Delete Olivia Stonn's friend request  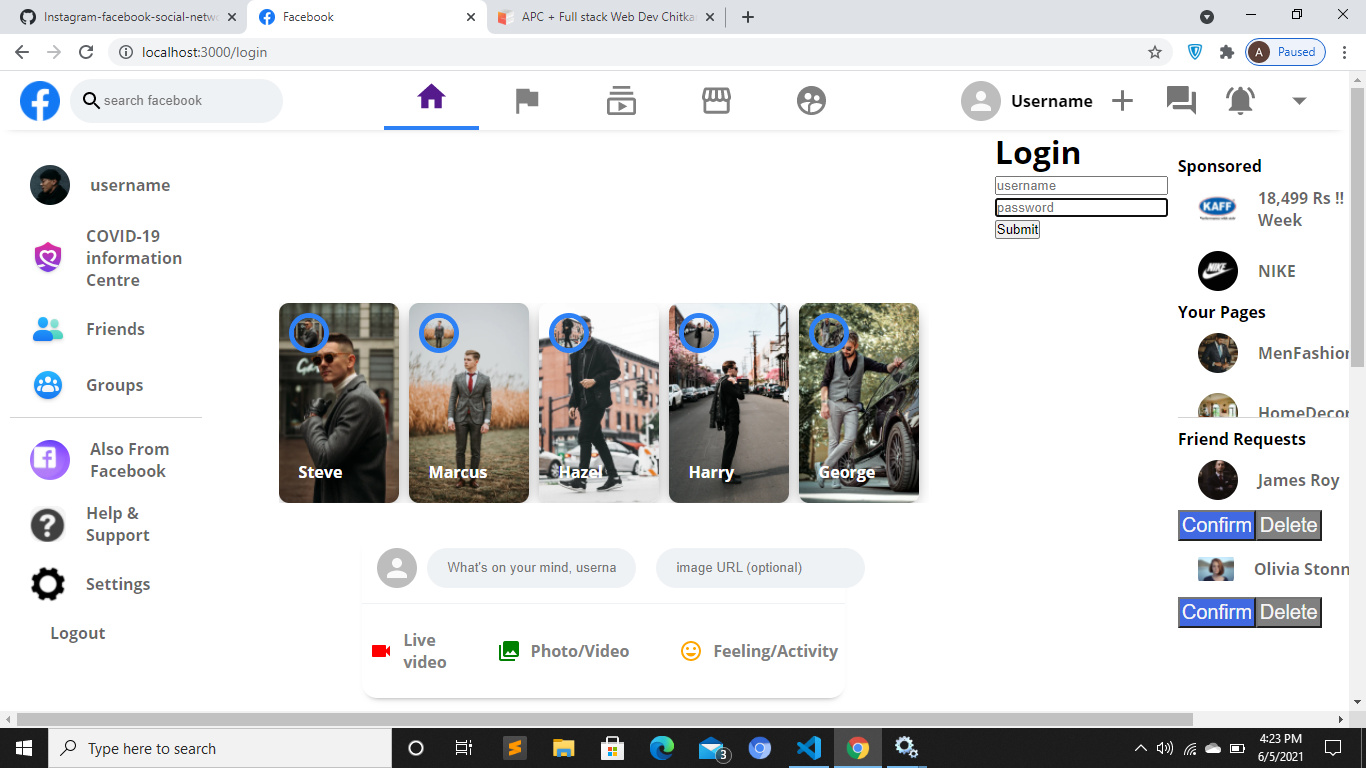click(x=1288, y=612)
